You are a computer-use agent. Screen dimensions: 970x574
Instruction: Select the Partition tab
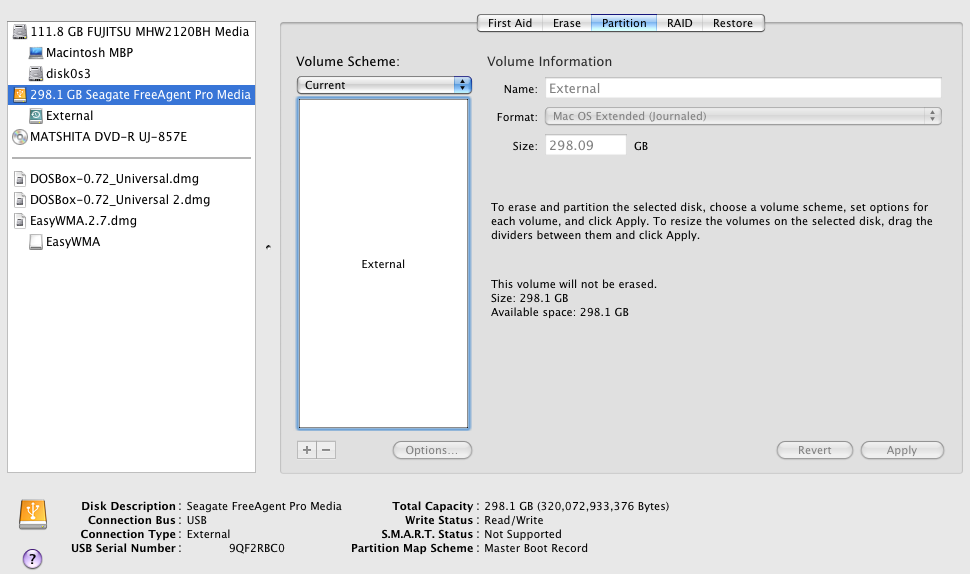coord(624,23)
